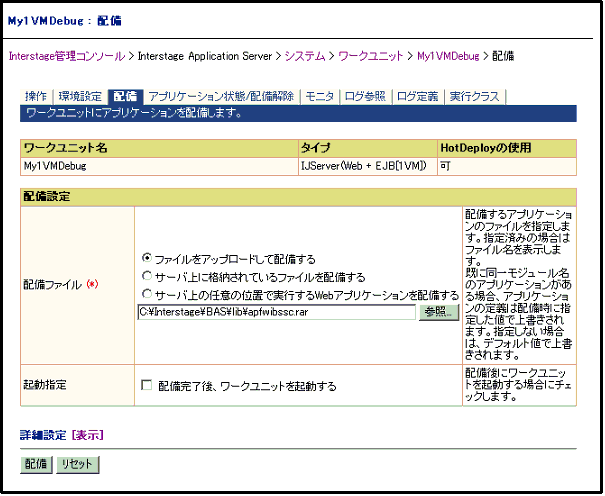Click the ワークユニット名 column header

(x=159, y=148)
